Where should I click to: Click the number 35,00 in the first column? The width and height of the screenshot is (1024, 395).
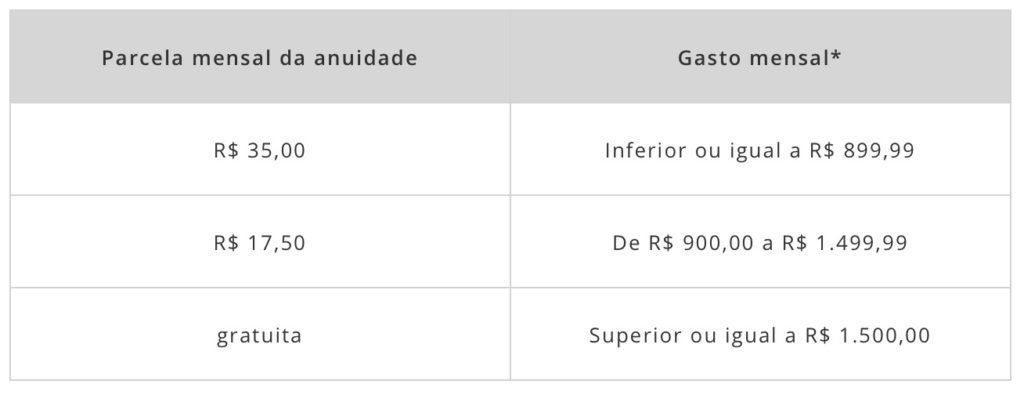(x=276, y=151)
